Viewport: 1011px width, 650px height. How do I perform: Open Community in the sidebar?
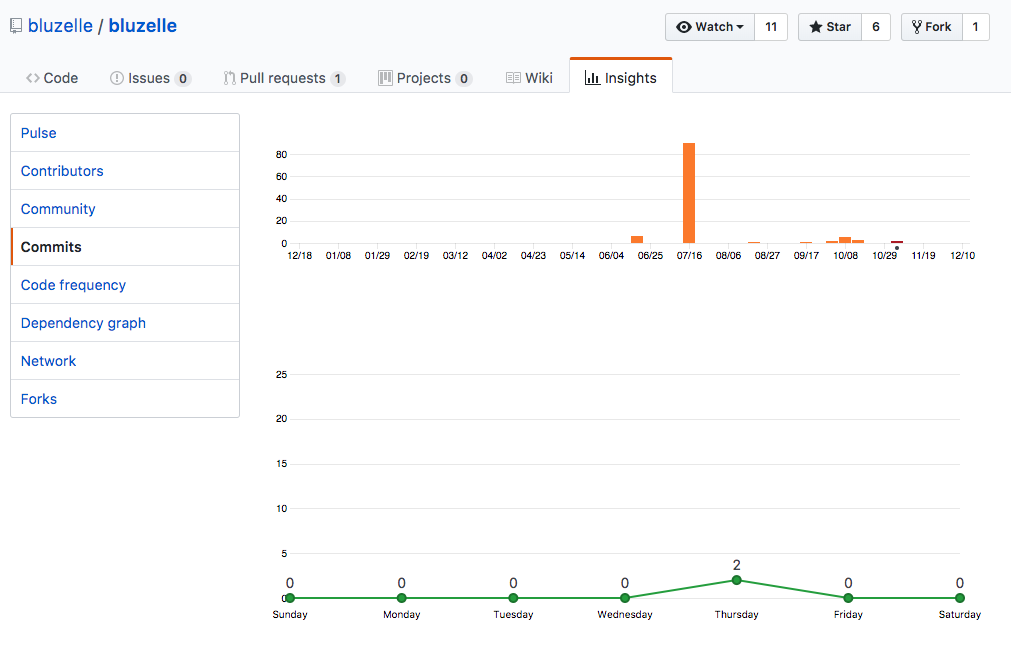(125, 209)
